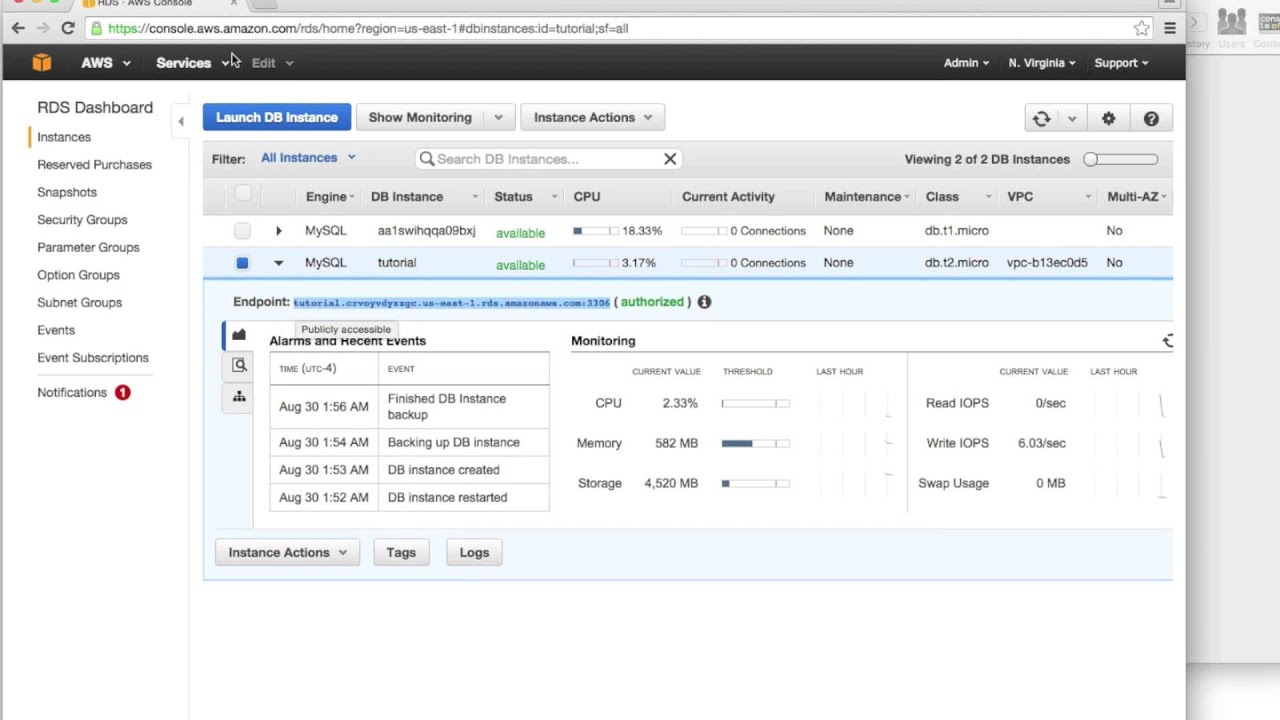Click the magnifier icon in the search box
Viewport: 1280px width, 720px height.
click(x=427, y=158)
